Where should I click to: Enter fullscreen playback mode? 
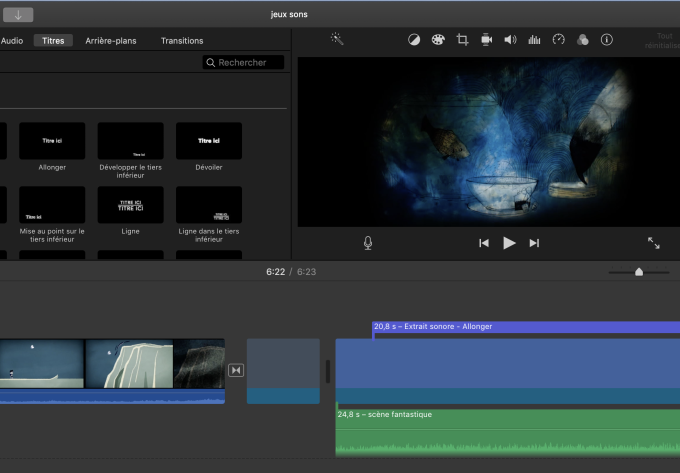tap(653, 243)
